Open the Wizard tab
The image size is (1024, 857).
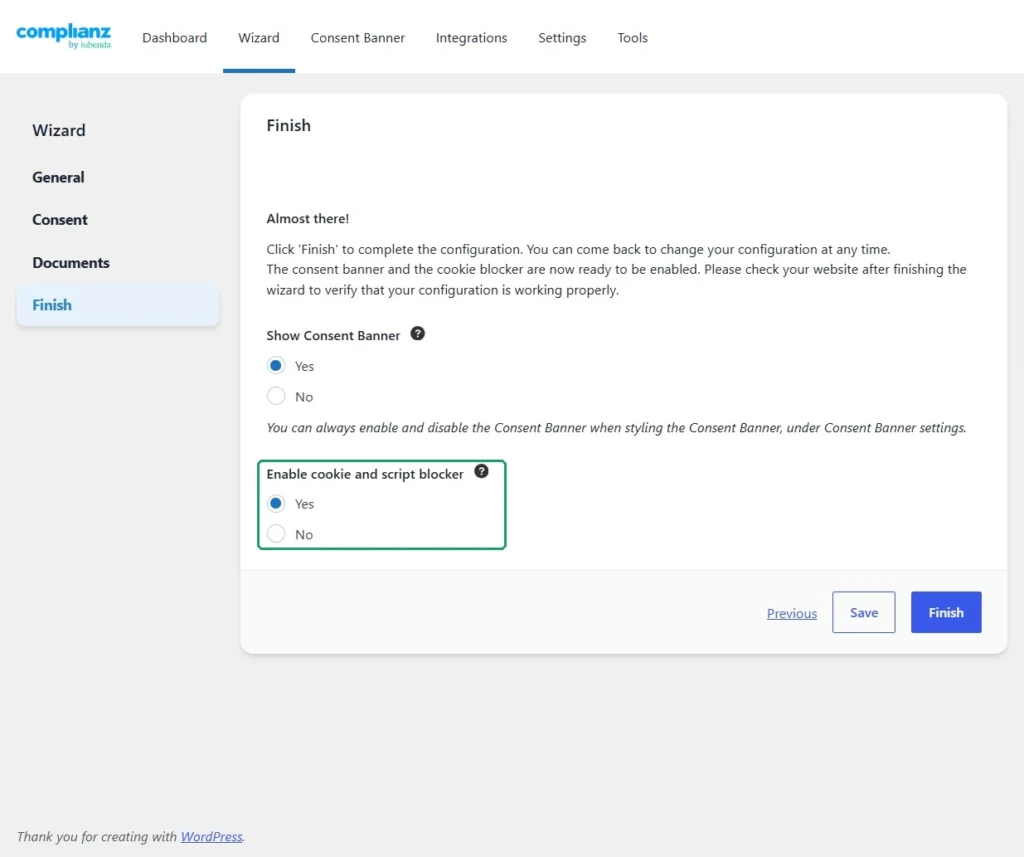(x=259, y=37)
